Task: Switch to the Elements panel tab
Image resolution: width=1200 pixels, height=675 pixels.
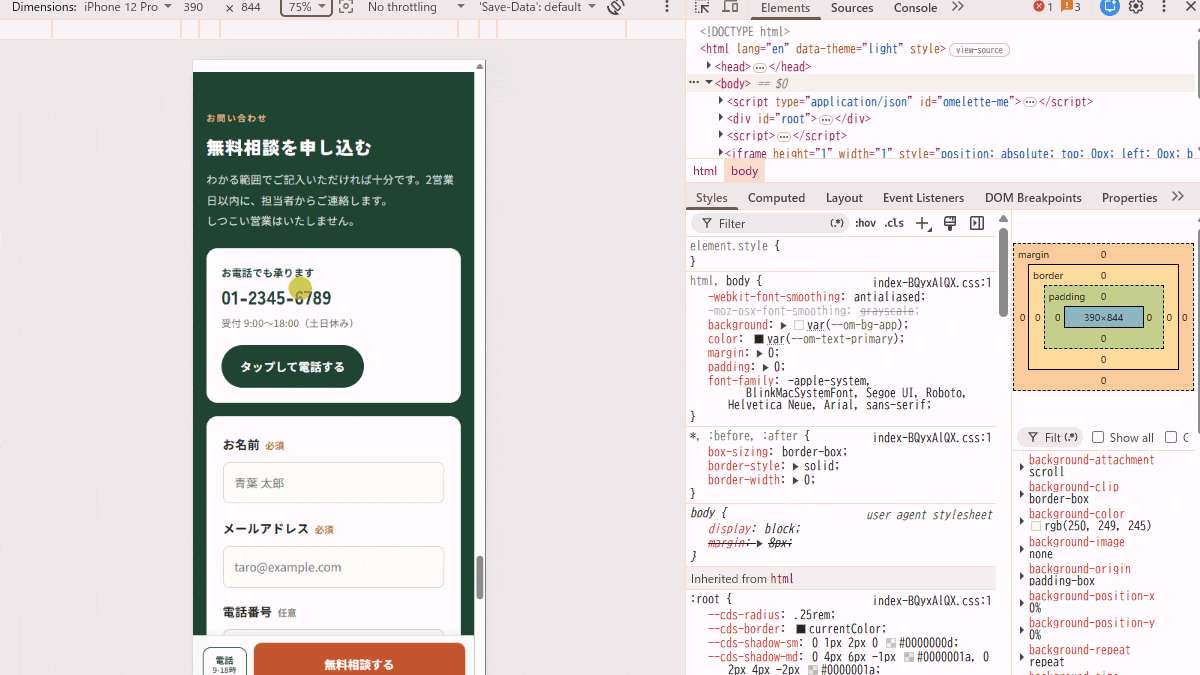Action: click(x=785, y=8)
